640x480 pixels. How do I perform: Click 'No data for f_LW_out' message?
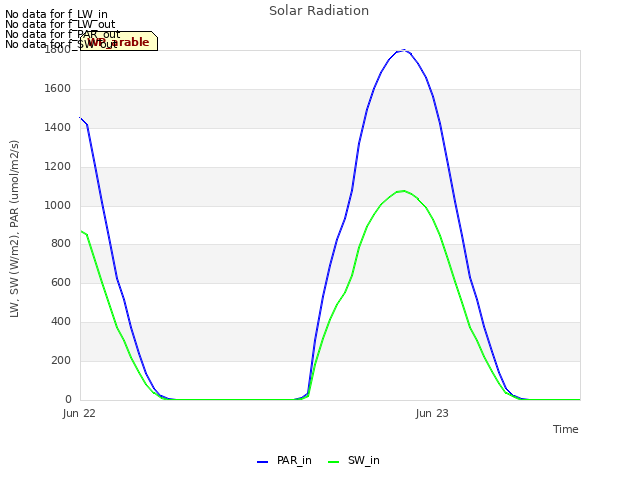coord(60,24)
